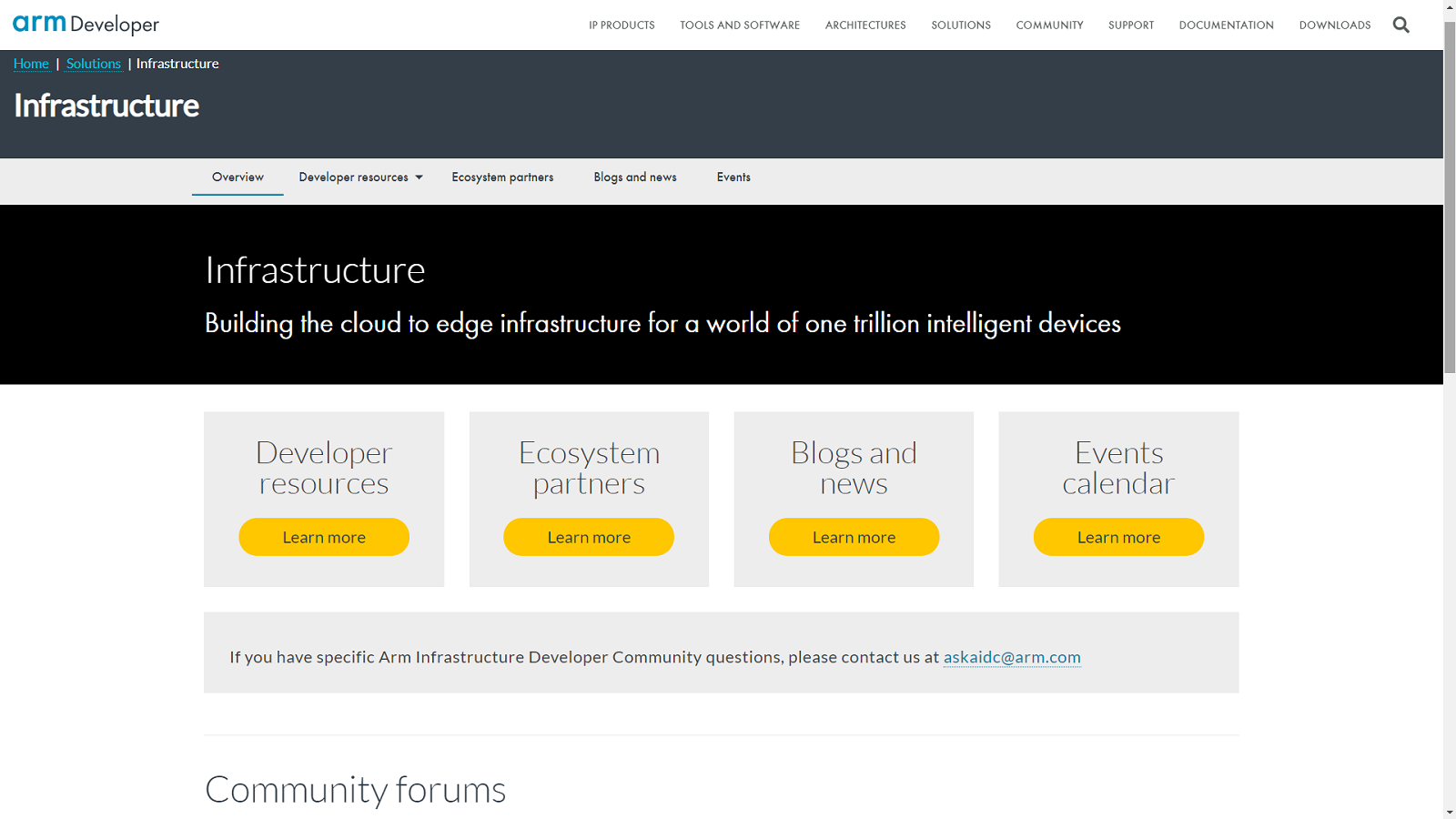Follow the Home breadcrumb link
Viewport: 1456px width, 819px height.
[x=31, y=64]
